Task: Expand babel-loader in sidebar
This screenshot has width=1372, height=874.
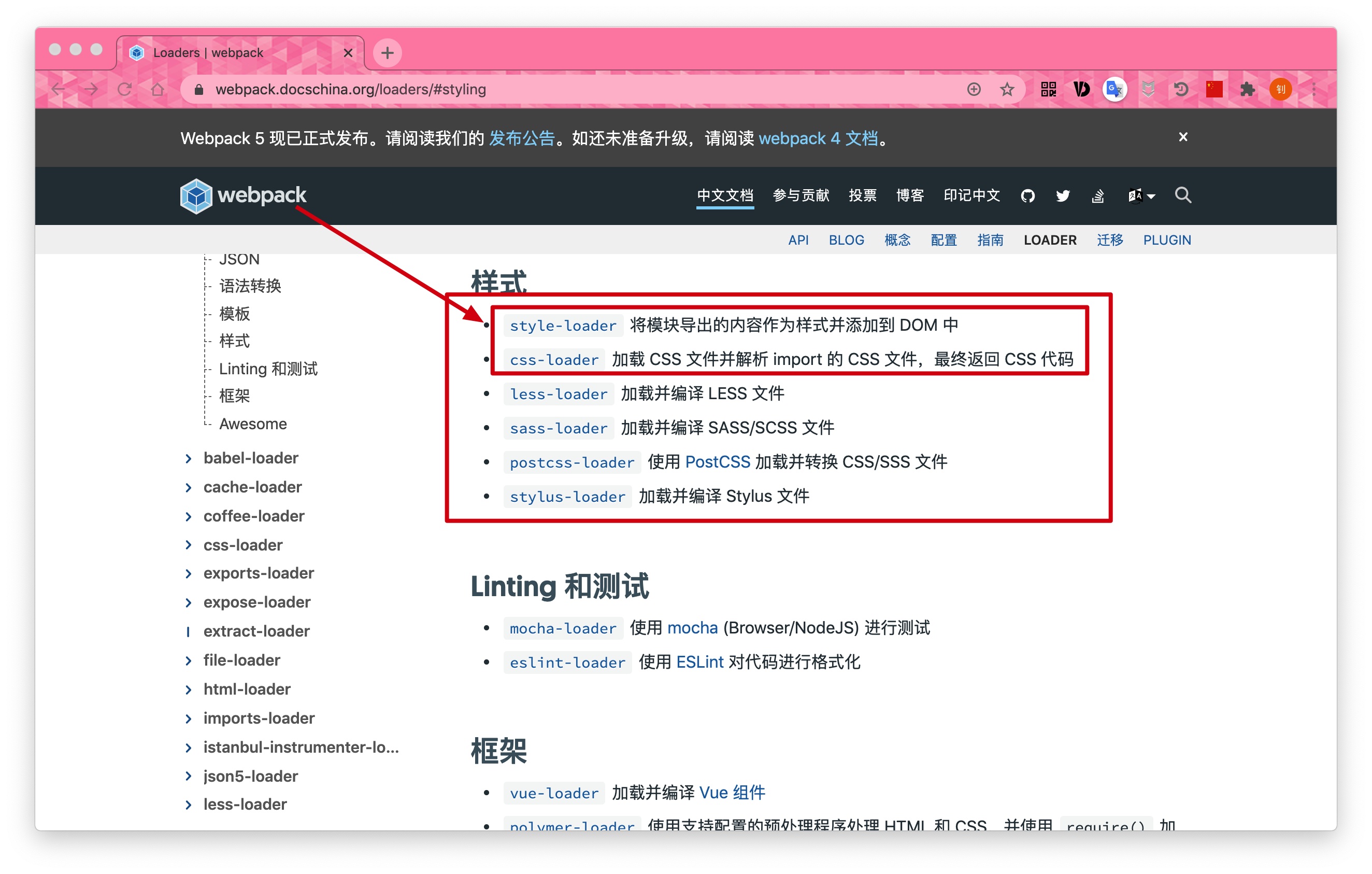Action: point(189,458)
